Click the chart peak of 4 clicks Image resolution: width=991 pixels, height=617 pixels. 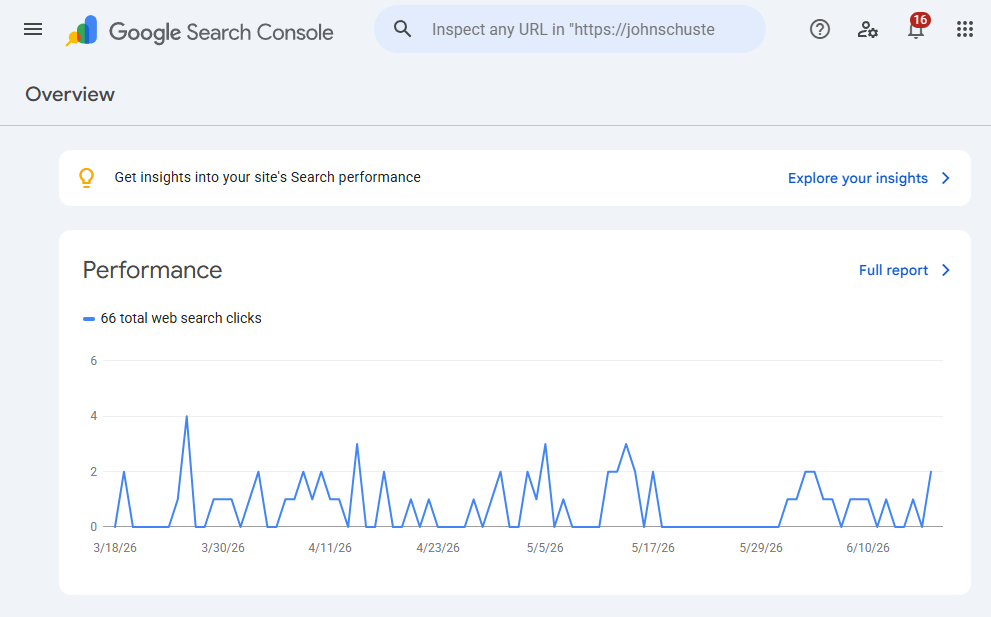(186, 417)
